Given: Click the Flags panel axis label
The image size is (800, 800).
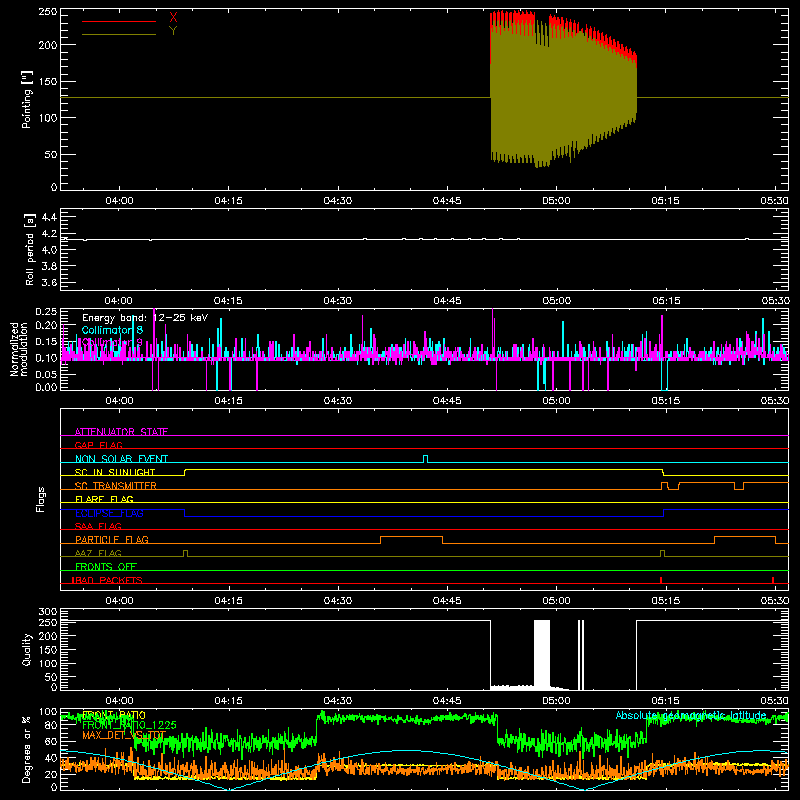Looking at the screenshot, I should pyautogui.click(x=40, y=499).
